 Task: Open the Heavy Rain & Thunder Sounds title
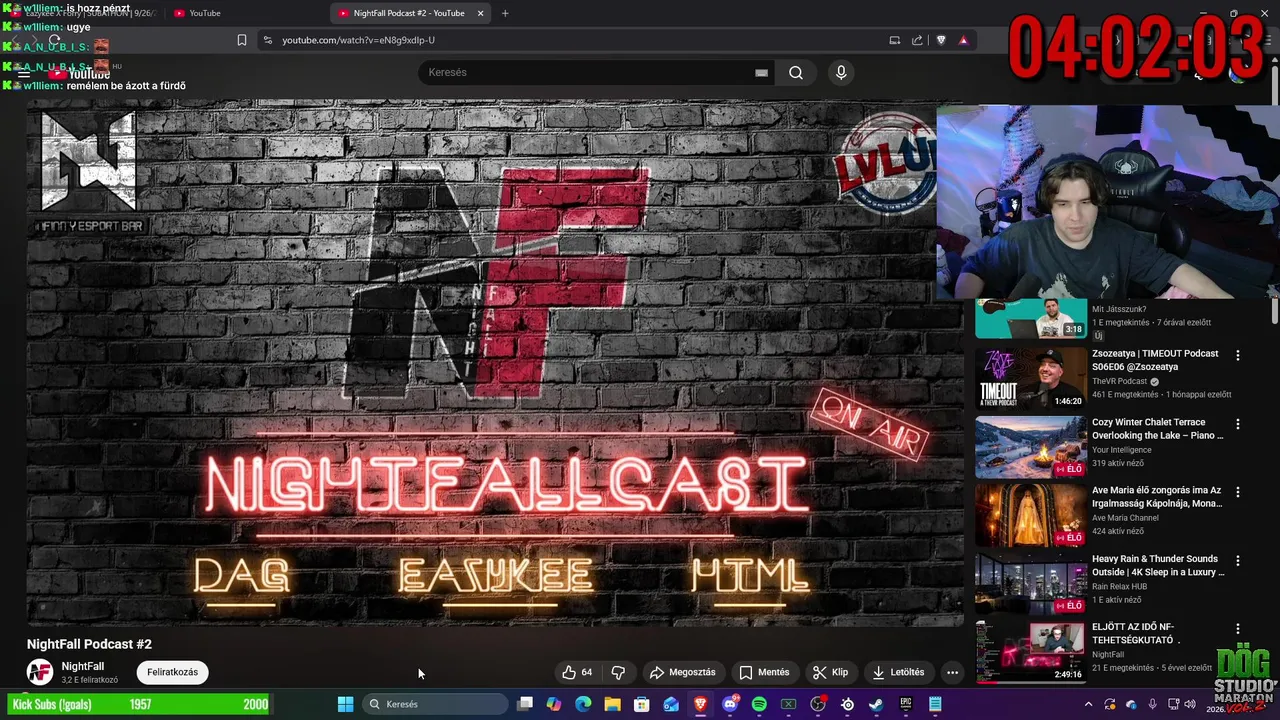point(1158,565)
